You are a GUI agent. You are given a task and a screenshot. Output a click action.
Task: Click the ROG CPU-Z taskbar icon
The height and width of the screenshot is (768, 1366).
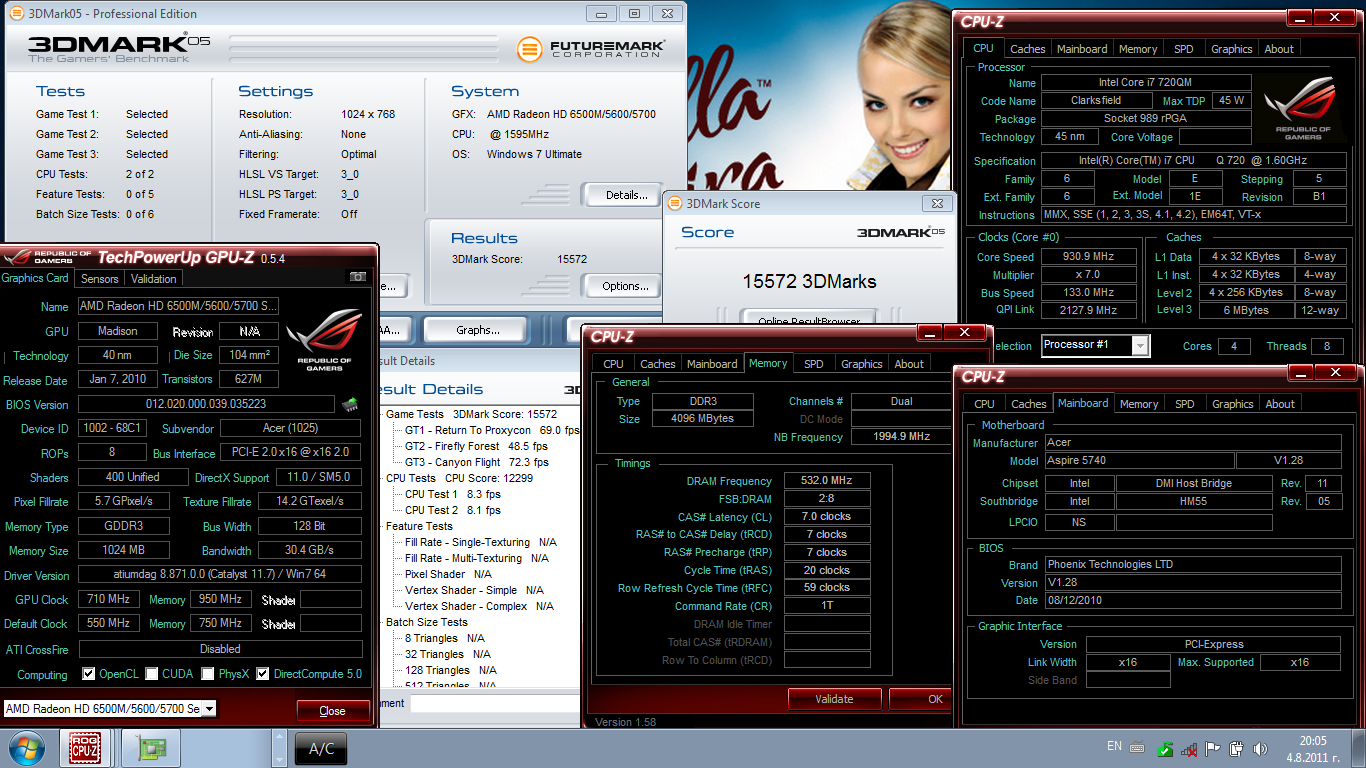point(85,748)
